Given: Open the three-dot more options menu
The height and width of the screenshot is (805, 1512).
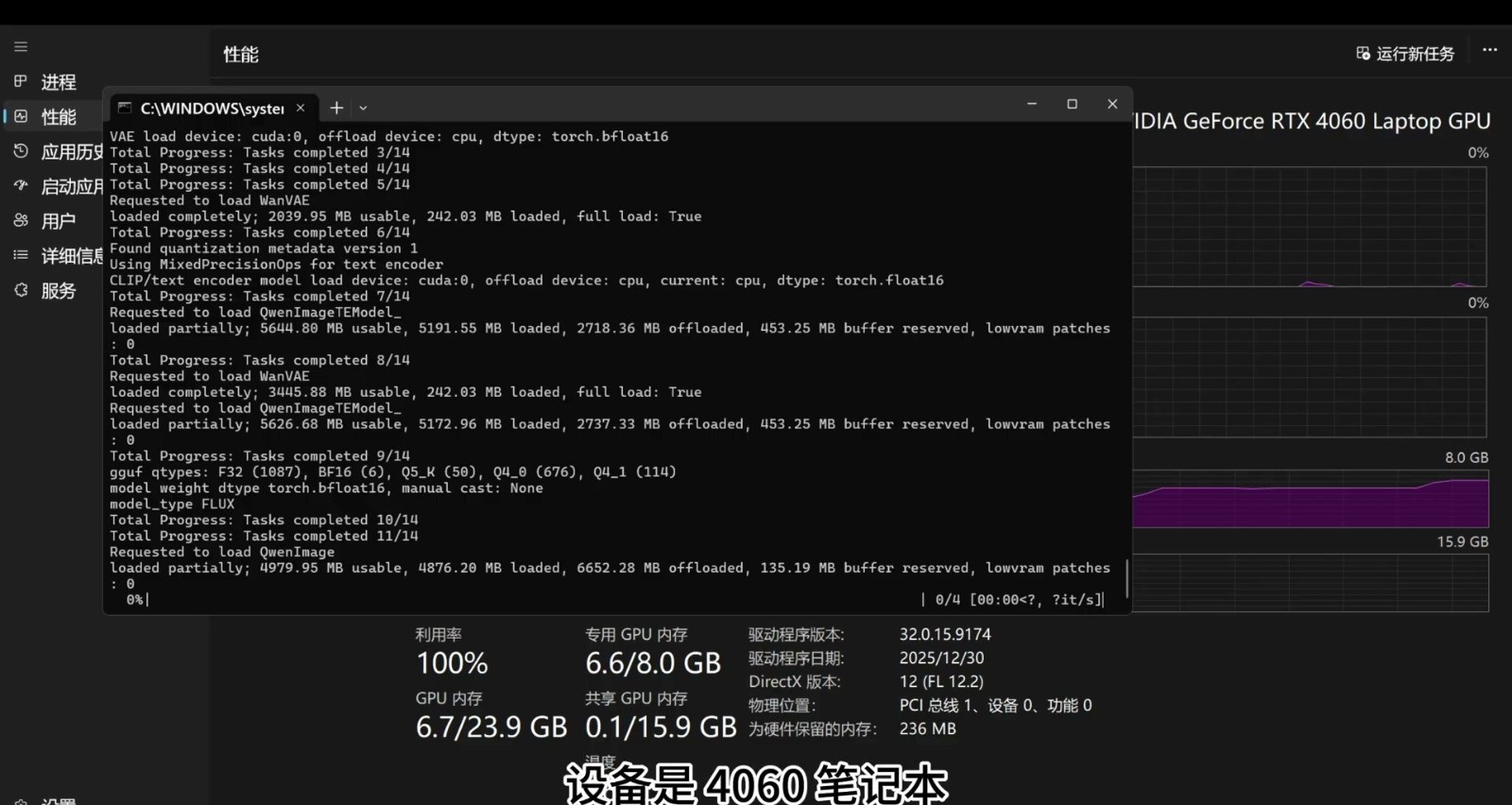Looking at the screenshot, I should tap(1490, 50).
